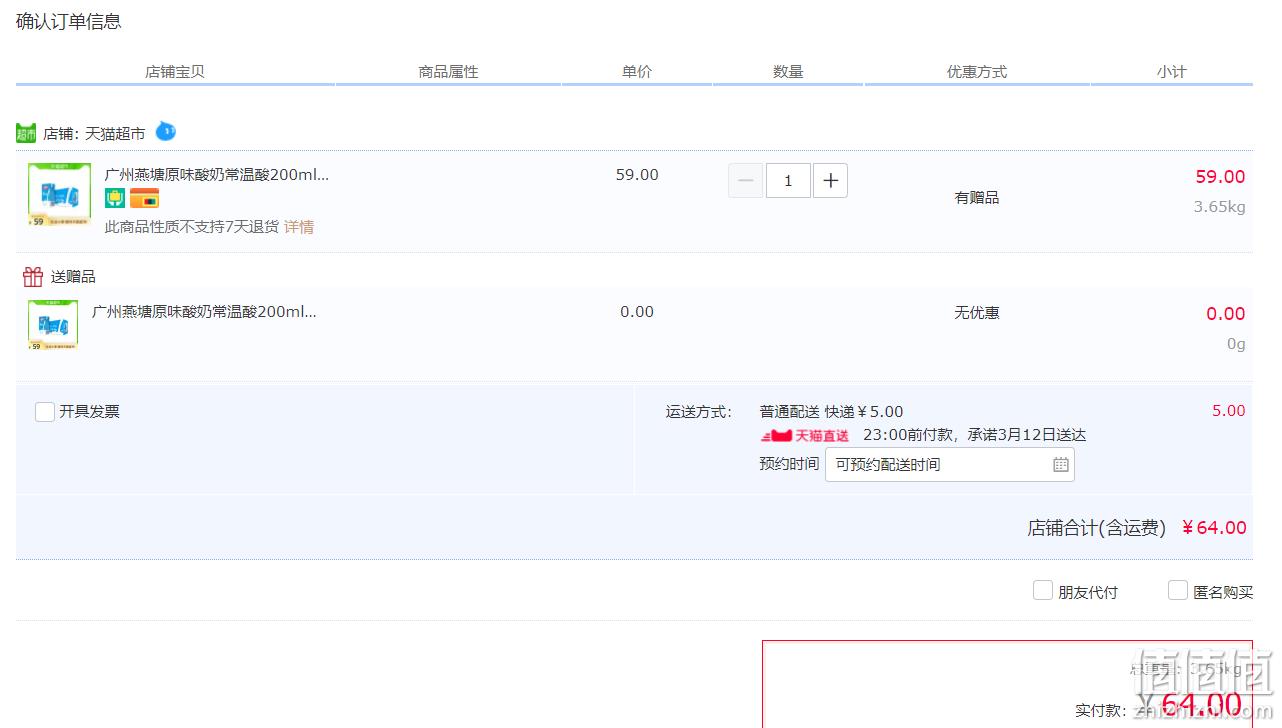Click the 小计 column header

(x=1171, y=72)
